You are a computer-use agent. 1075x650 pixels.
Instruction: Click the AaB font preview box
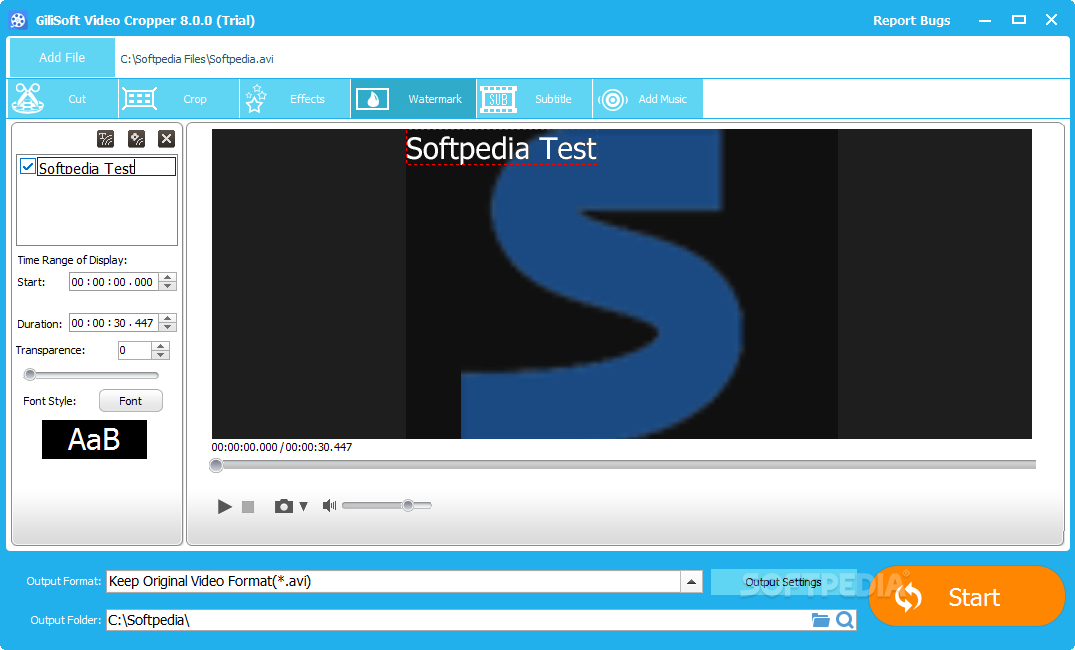95,440
